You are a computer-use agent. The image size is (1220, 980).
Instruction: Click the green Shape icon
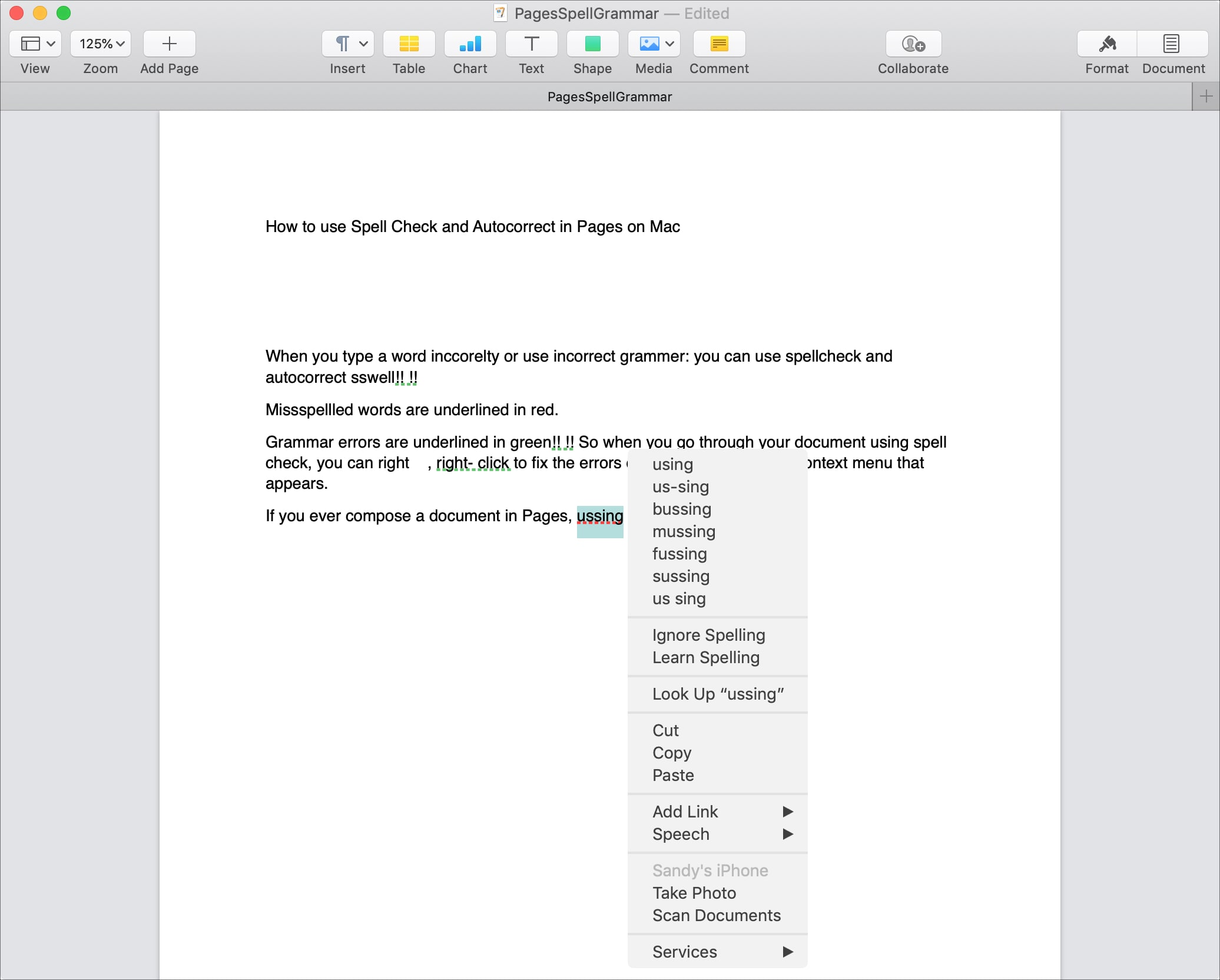[x=592, y=44]
